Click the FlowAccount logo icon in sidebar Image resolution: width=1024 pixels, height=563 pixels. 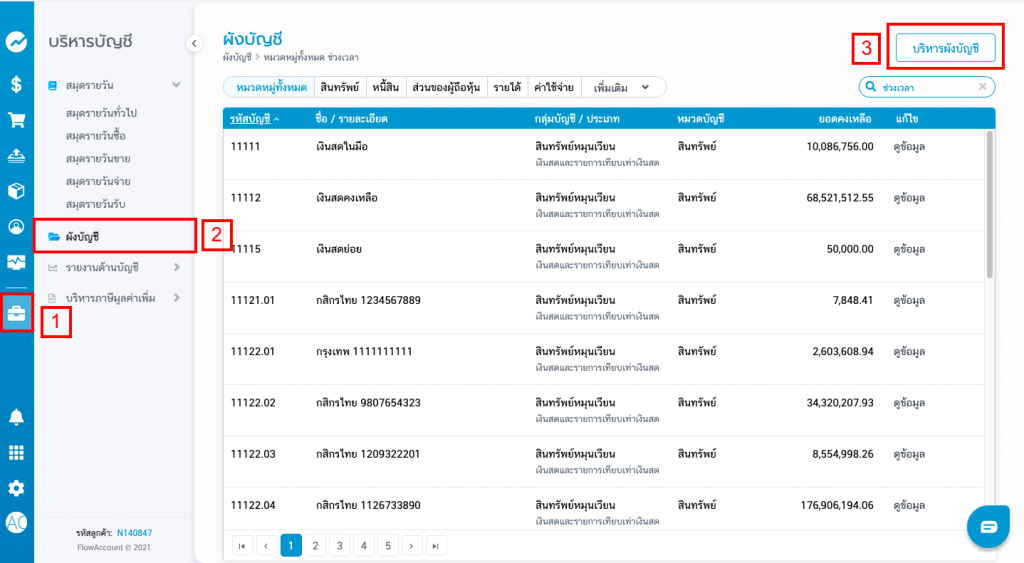16,42
